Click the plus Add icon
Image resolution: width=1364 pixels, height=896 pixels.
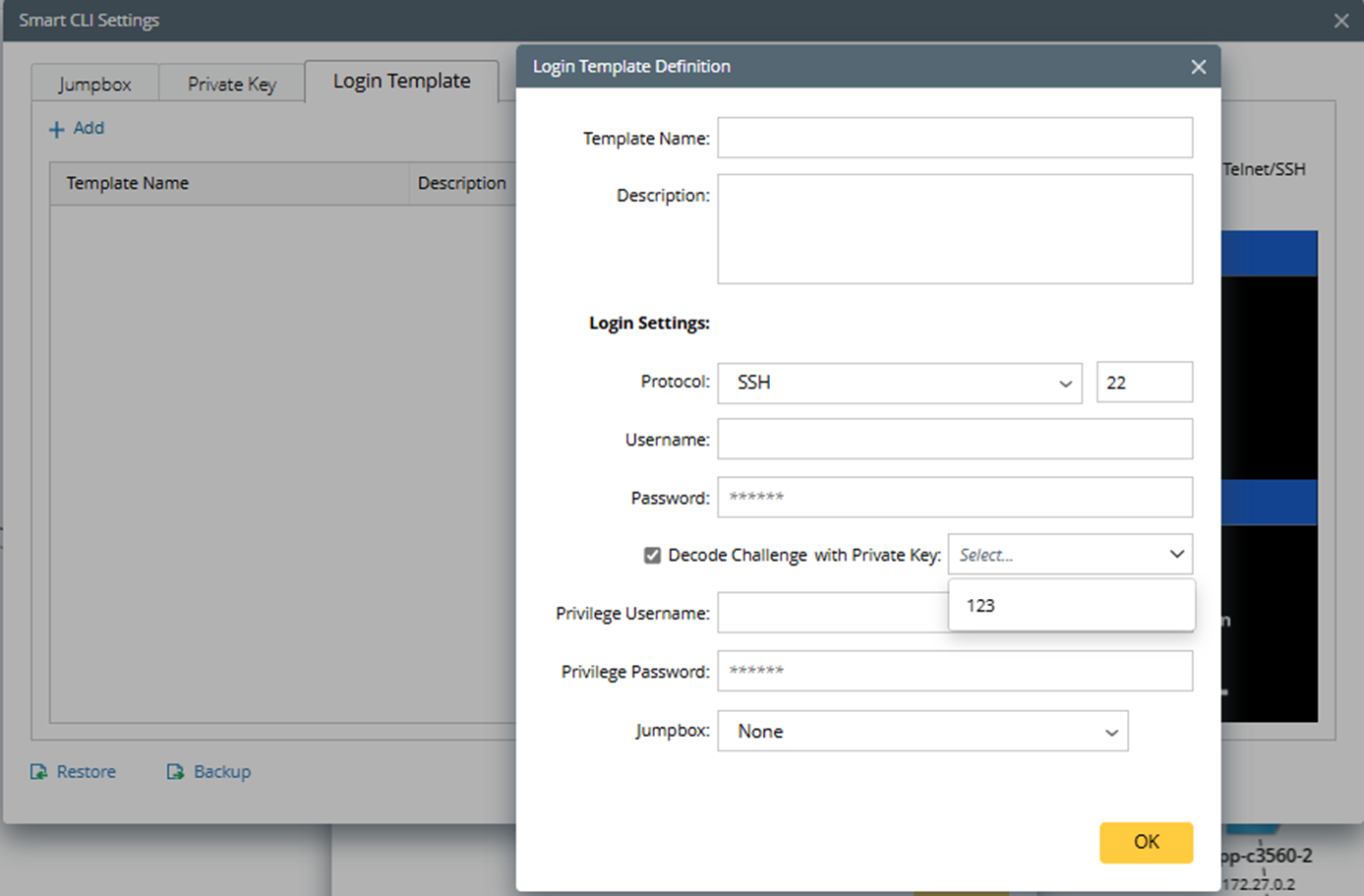(57, 129)
